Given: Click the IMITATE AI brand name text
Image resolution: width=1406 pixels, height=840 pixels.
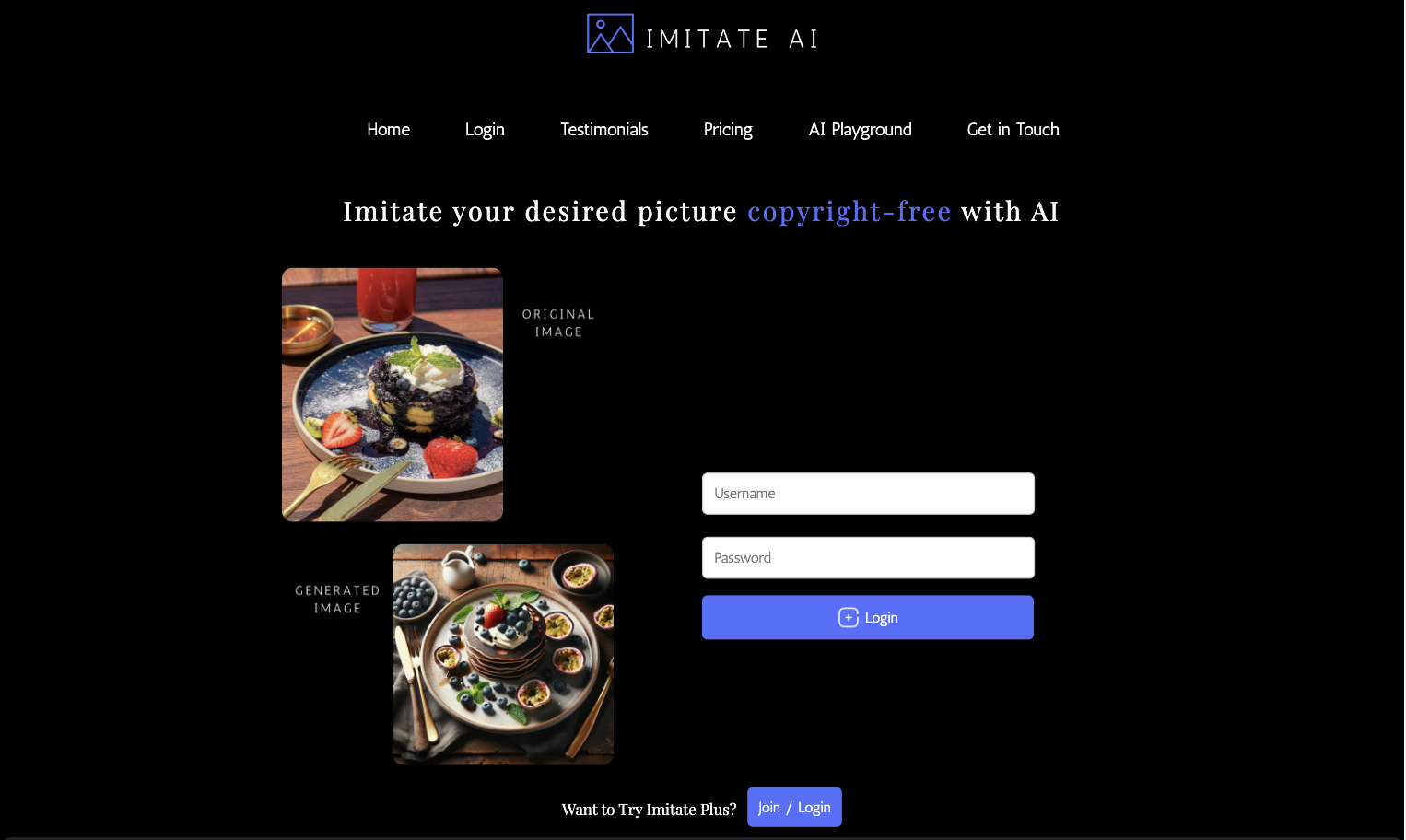Looking at the screenshot, I should tap(732, 39).
